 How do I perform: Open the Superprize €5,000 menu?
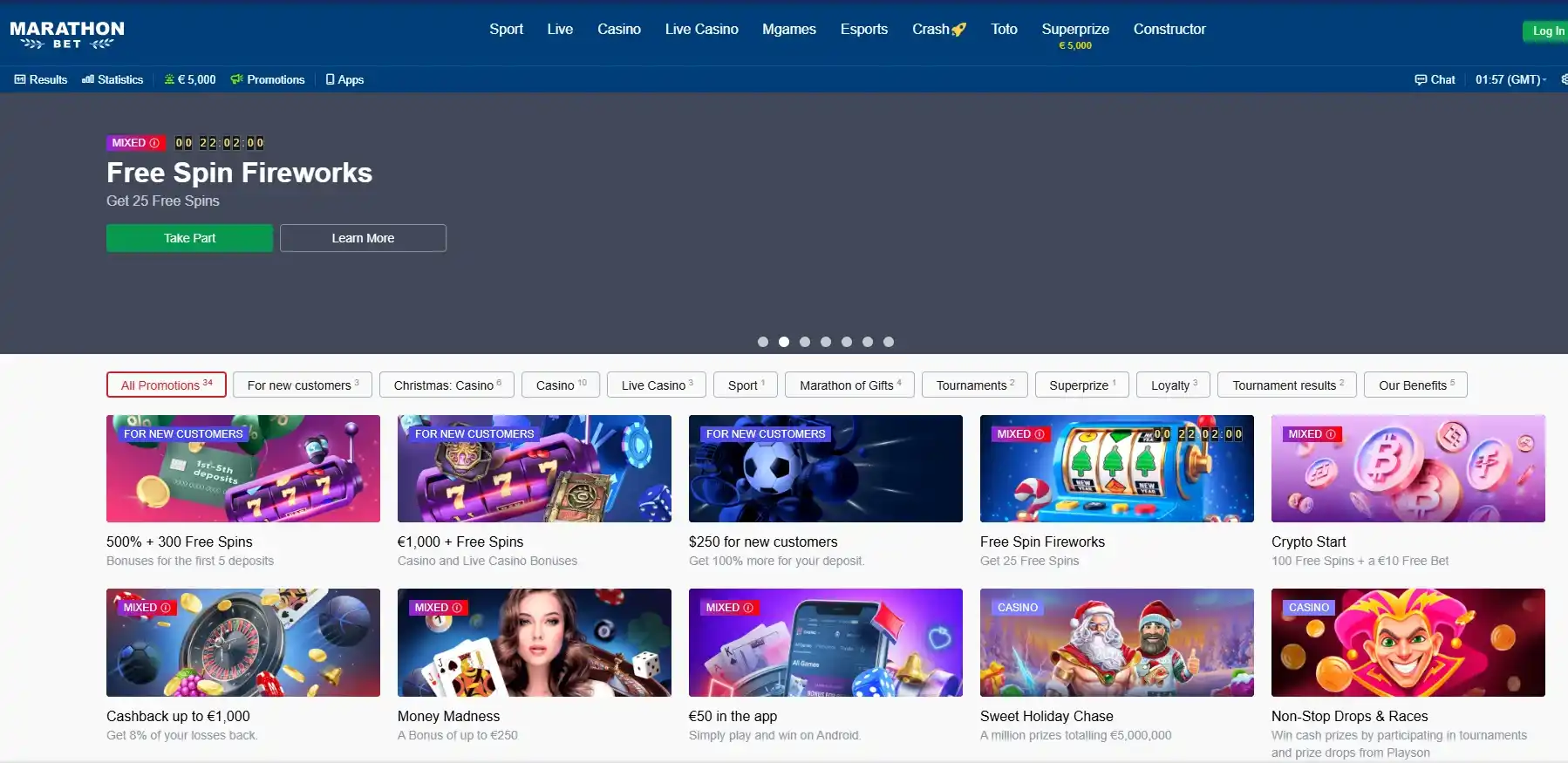pyautogui.click(x=1074, y=35)
